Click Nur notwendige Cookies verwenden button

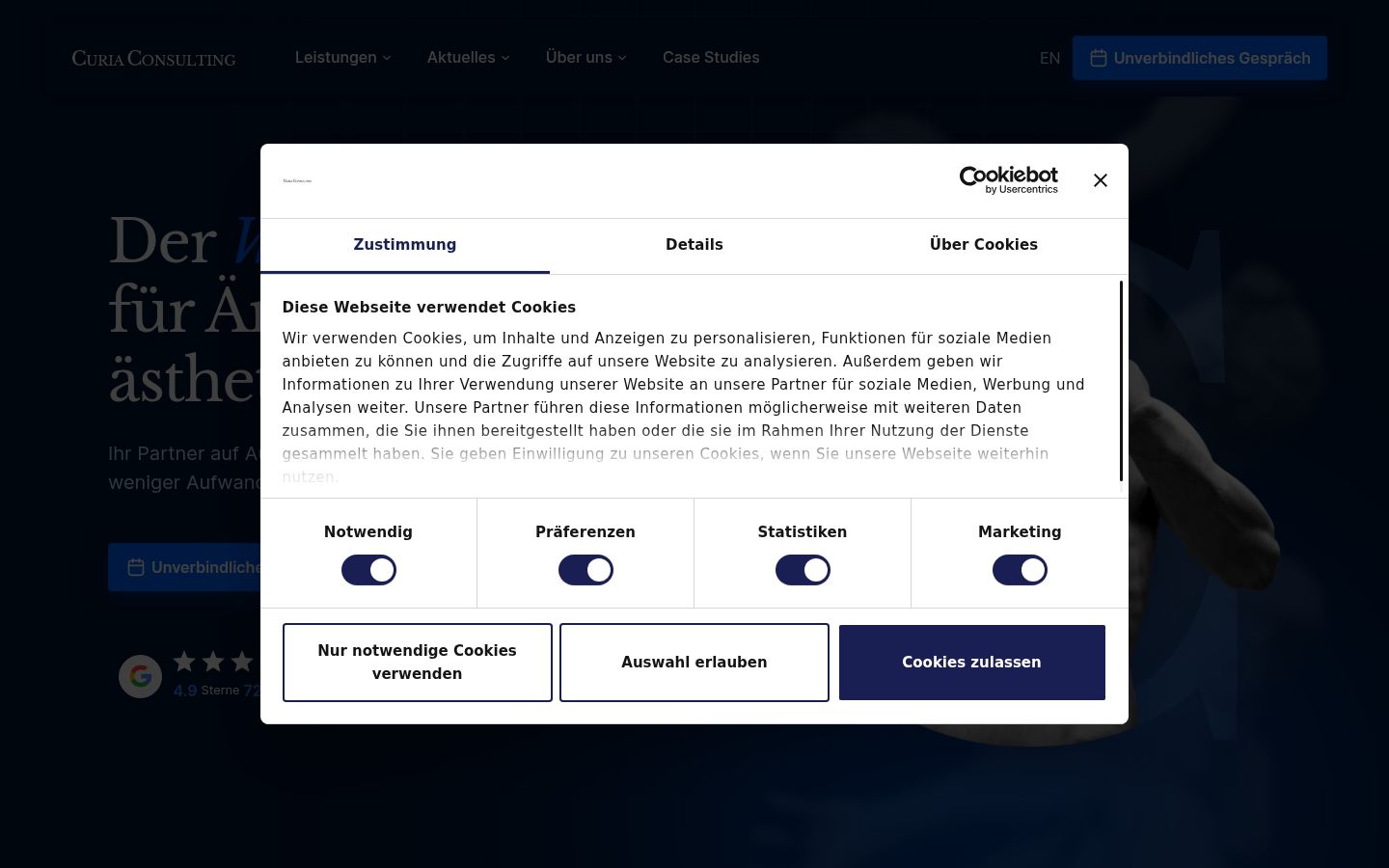(x=417, y=663)
